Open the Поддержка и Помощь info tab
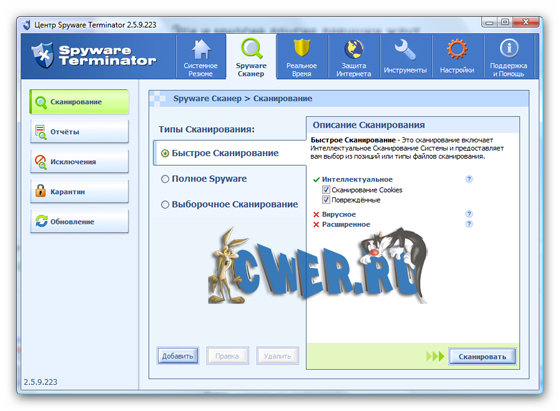560x411 pixels. click(x=509, y=57)
